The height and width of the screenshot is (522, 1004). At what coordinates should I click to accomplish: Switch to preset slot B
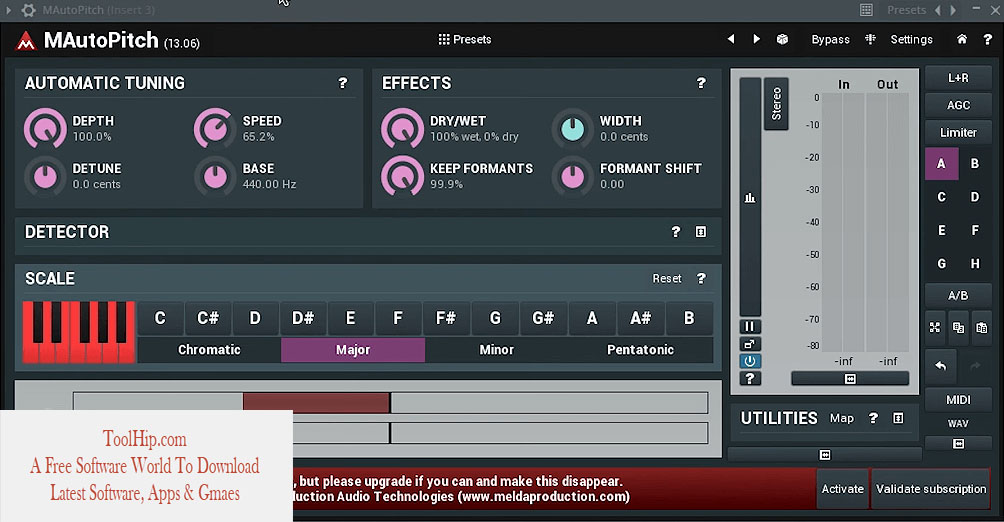pos(975,163)
